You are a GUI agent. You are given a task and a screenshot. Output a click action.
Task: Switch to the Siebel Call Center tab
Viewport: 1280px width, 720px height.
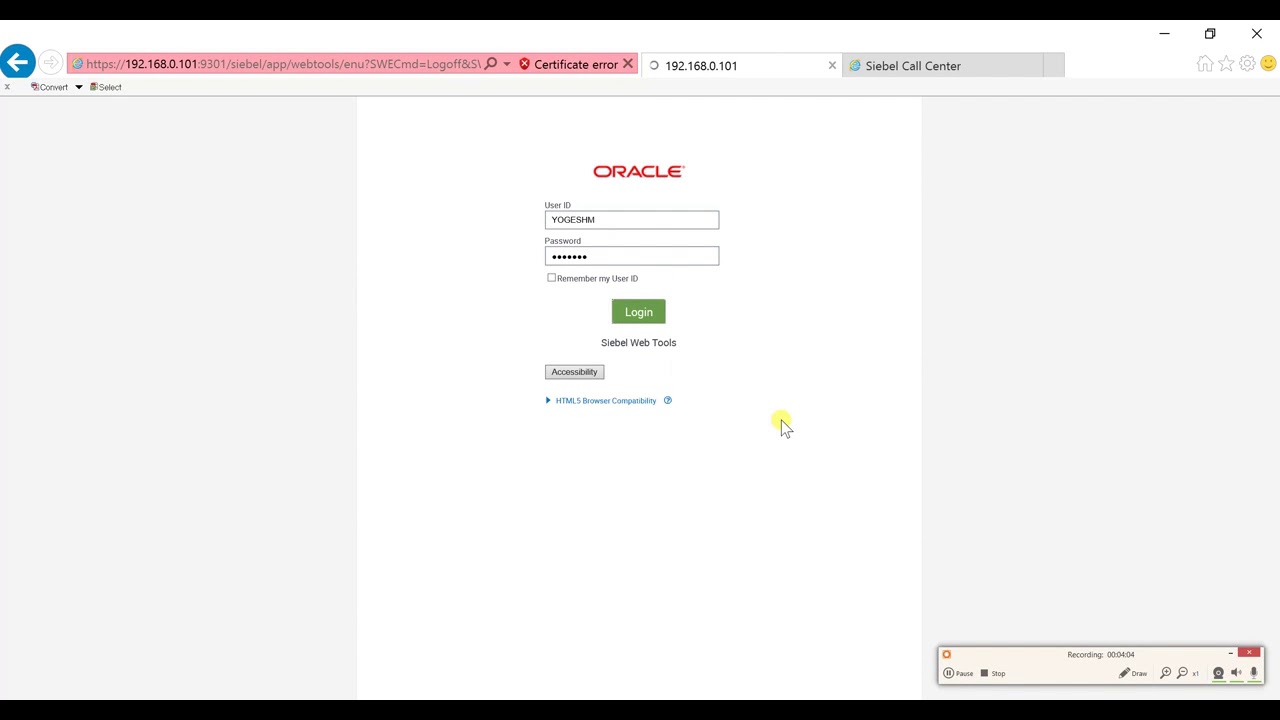pos(942,66)
